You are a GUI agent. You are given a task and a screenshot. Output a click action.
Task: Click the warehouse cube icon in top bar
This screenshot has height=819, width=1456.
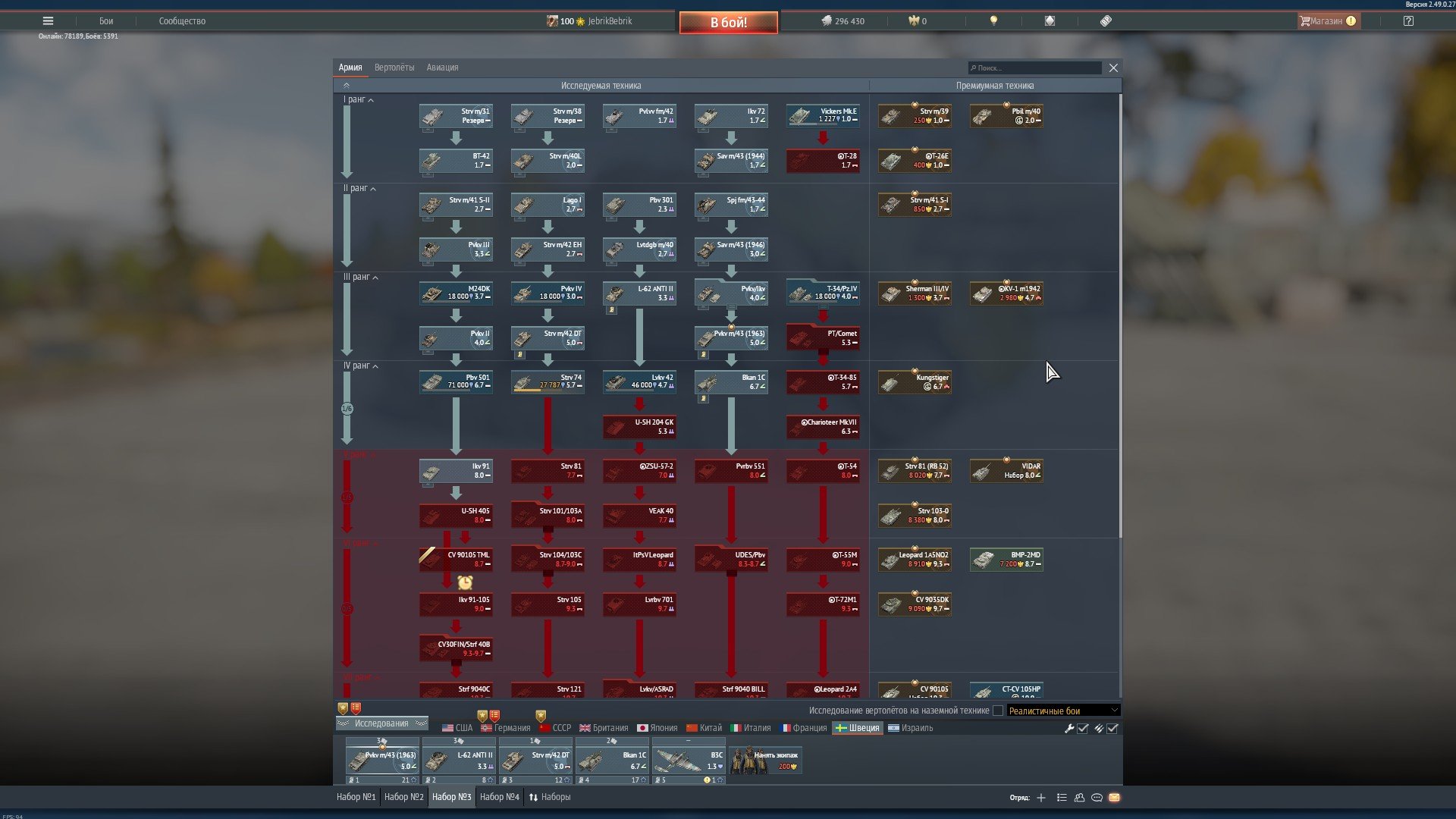[1050, 21]
